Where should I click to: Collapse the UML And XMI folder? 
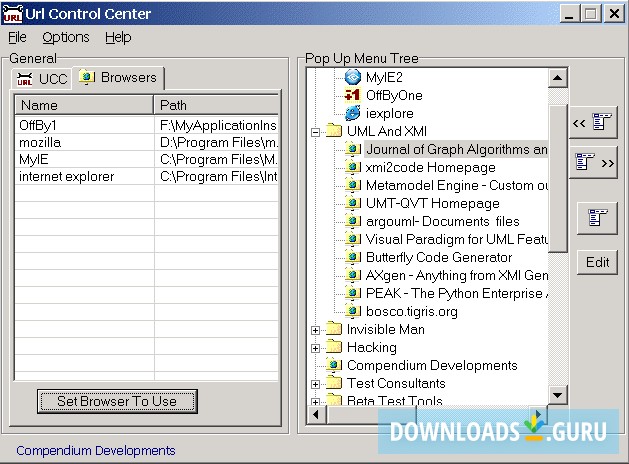pyautogui.click(x=316, y=132)
